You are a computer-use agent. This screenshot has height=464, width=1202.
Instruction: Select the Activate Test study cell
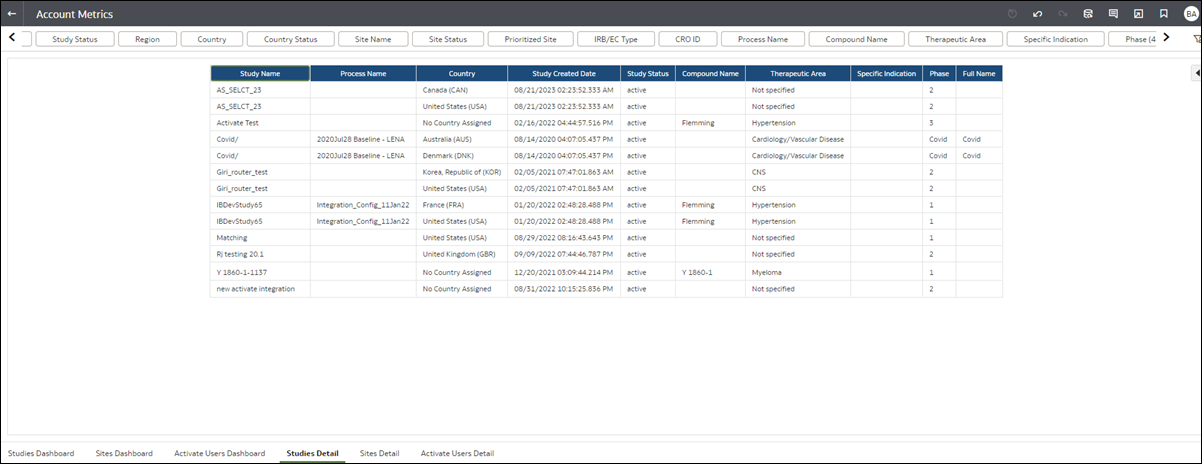click(x=260, y=123)
